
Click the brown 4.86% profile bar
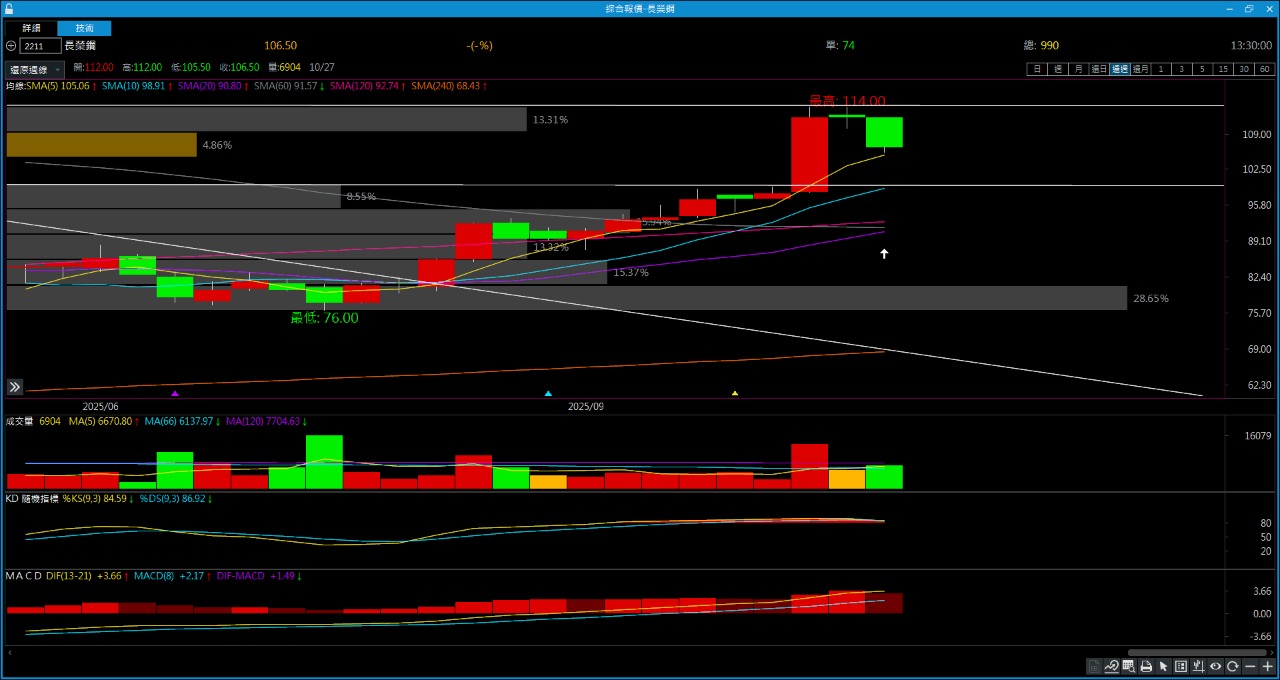101,145
